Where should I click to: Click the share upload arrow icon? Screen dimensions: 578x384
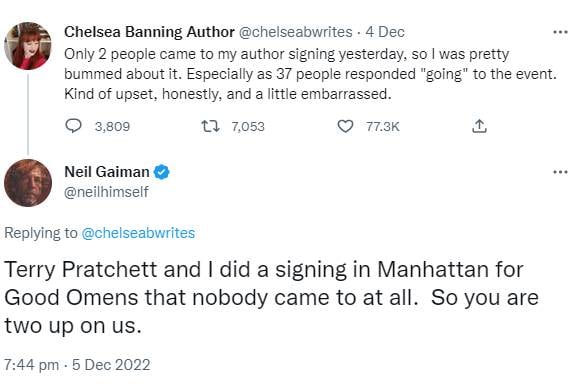pos(479,126)
